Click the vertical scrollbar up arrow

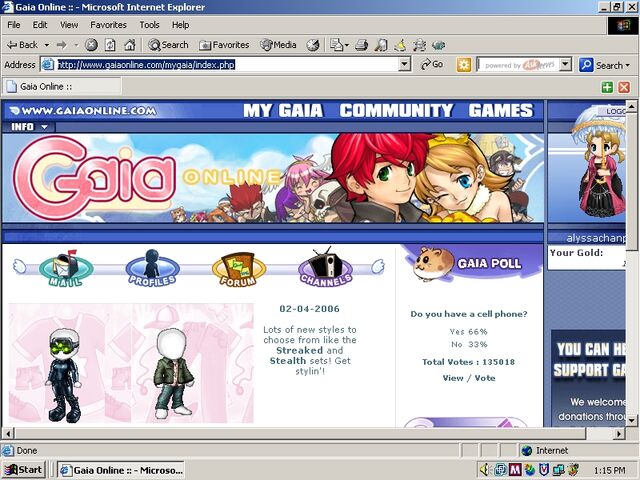click(x=631, y=107)
